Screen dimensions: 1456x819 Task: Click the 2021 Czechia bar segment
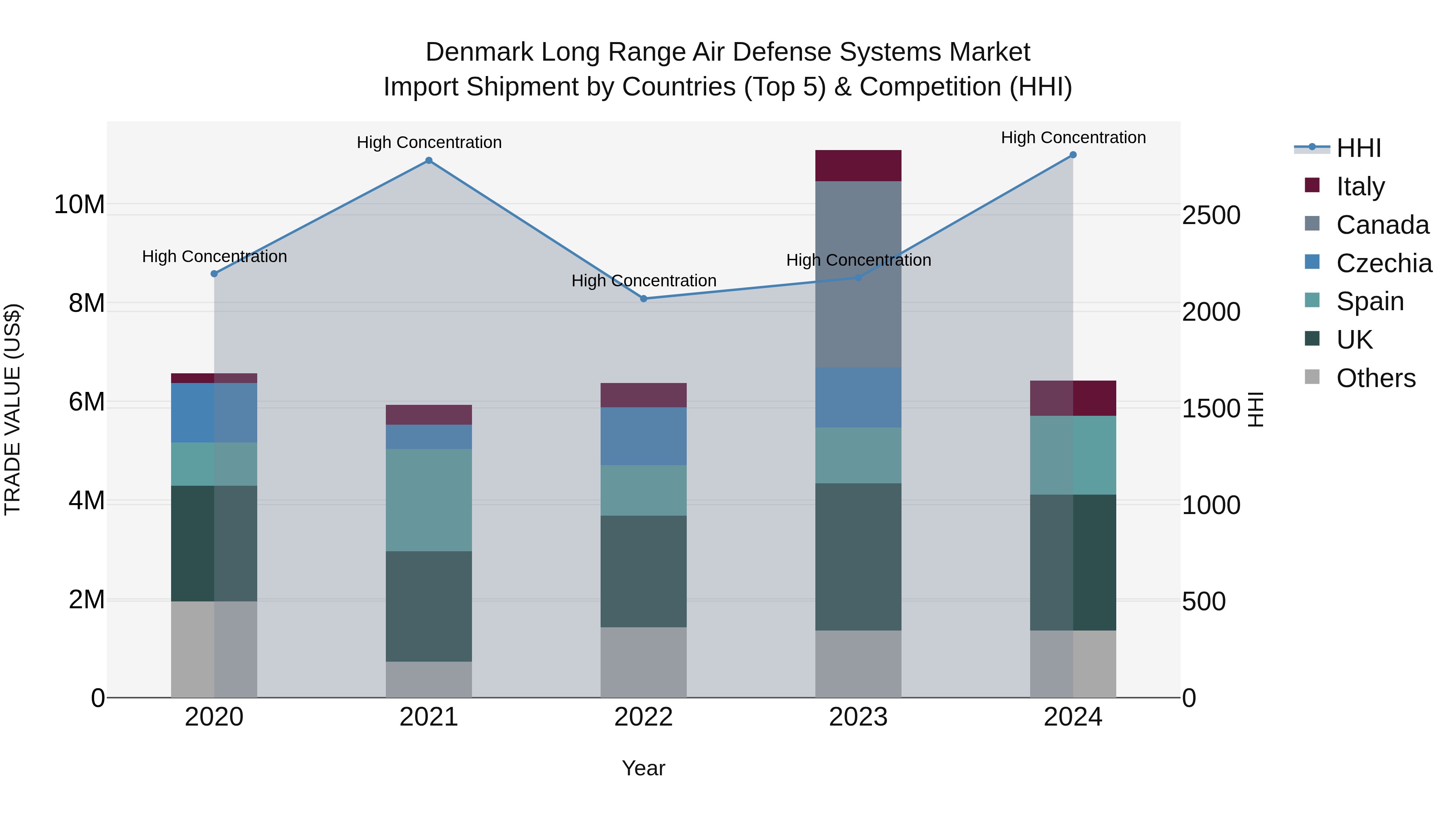pyautogui.click(x=429, y=437)
